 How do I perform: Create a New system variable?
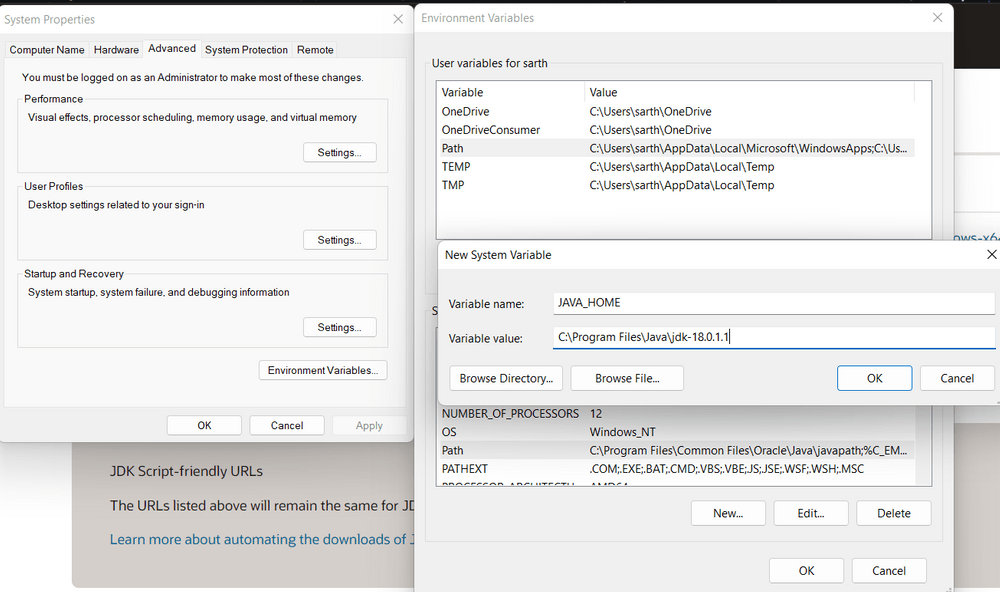coord(728,513)
